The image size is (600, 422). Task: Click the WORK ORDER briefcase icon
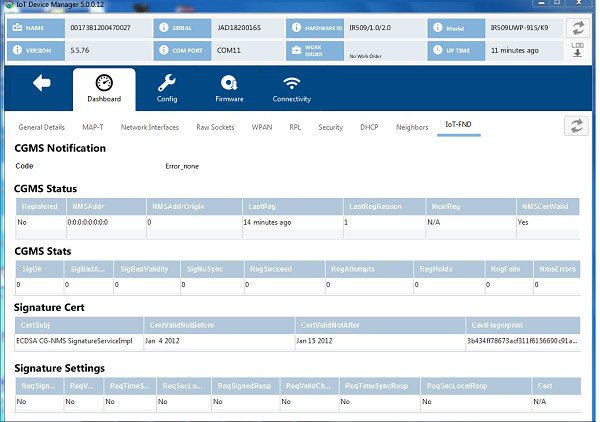pyautogui.click(x=296, y=51)
